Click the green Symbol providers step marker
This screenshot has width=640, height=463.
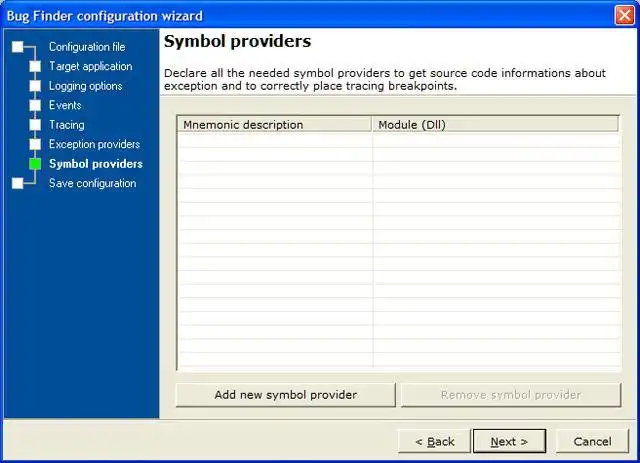[x=35, y=164]
